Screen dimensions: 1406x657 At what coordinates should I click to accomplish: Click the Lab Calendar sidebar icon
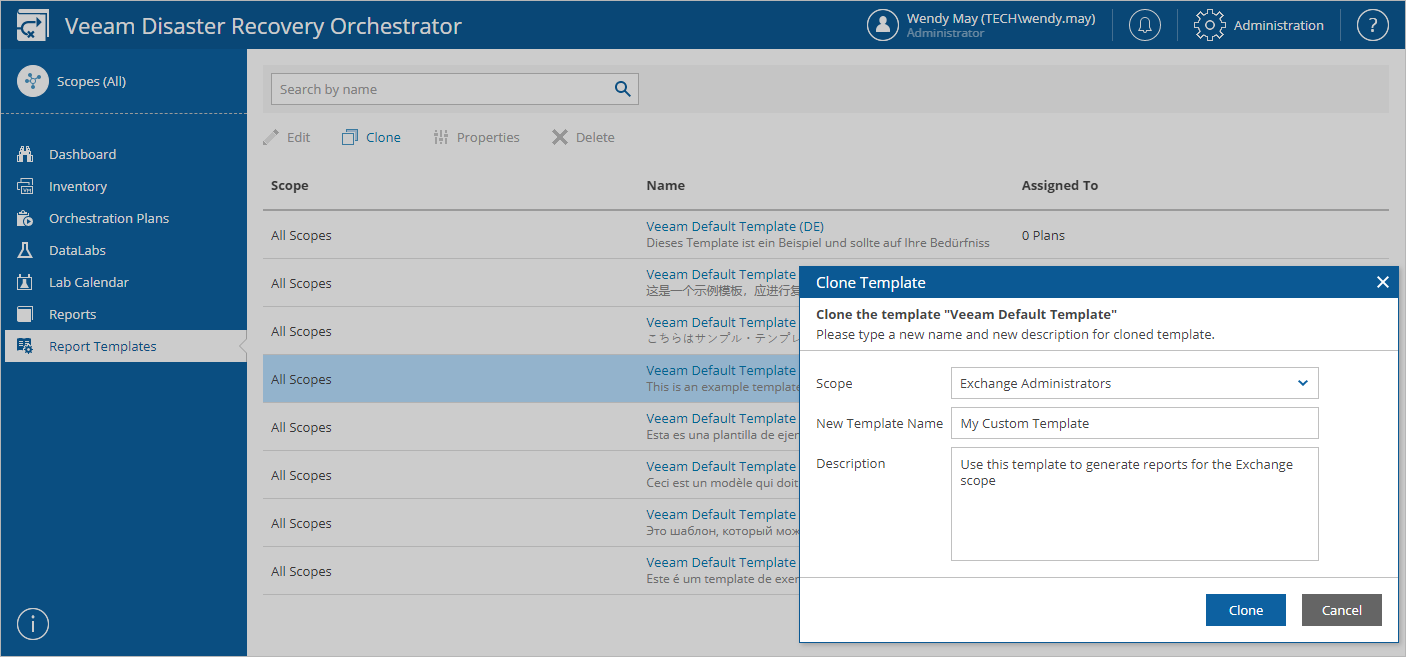[x=26, y=282]
